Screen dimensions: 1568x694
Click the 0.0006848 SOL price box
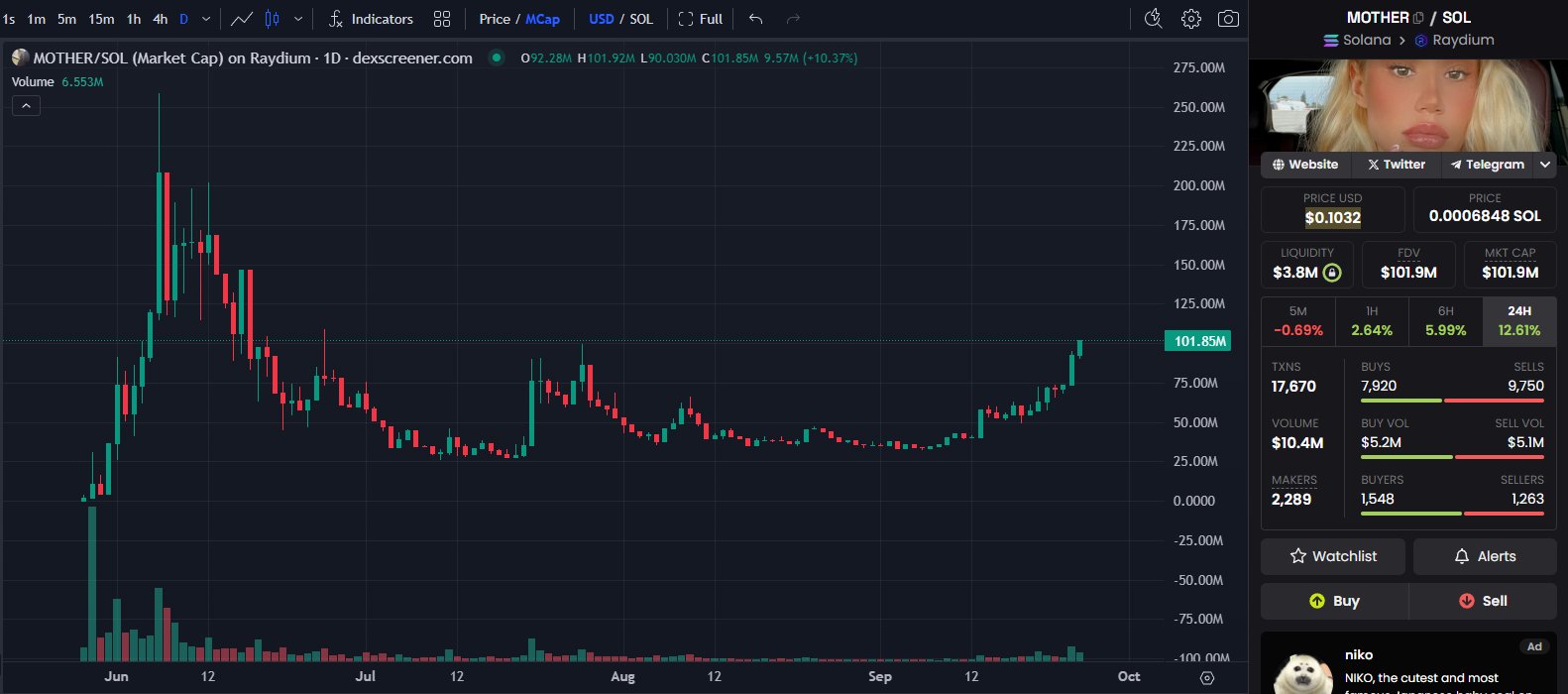[1485, 209]
